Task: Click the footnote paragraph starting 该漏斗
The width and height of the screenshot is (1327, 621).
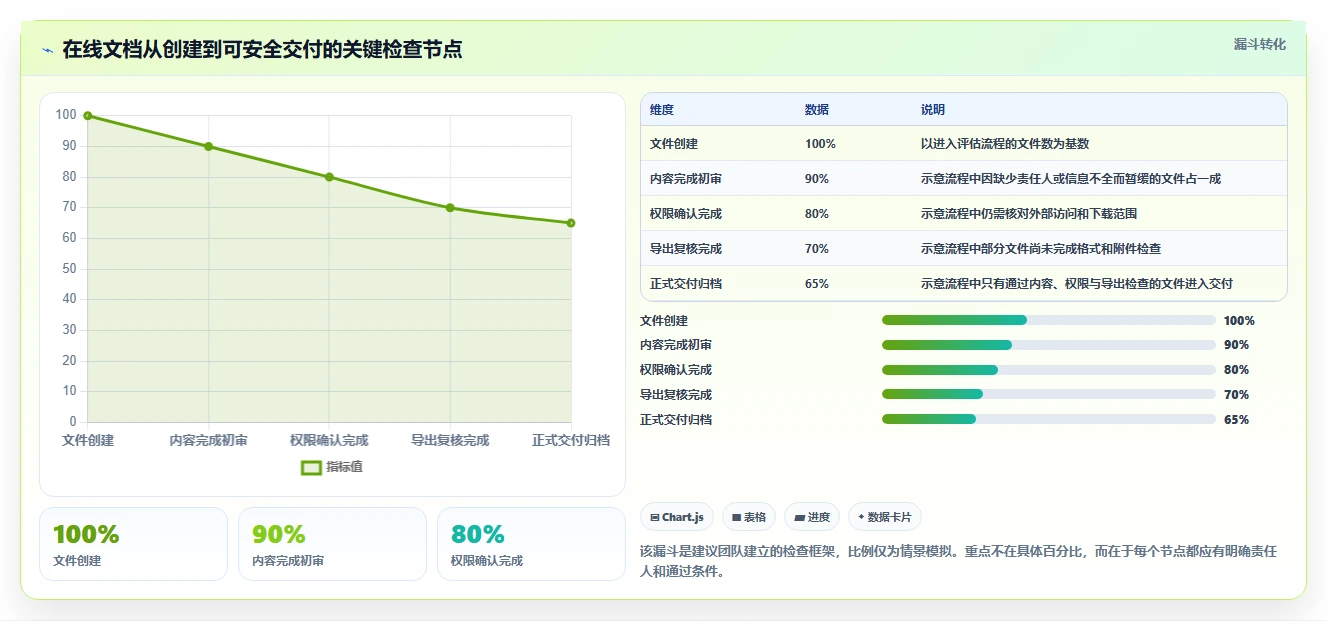Action: 958,562
